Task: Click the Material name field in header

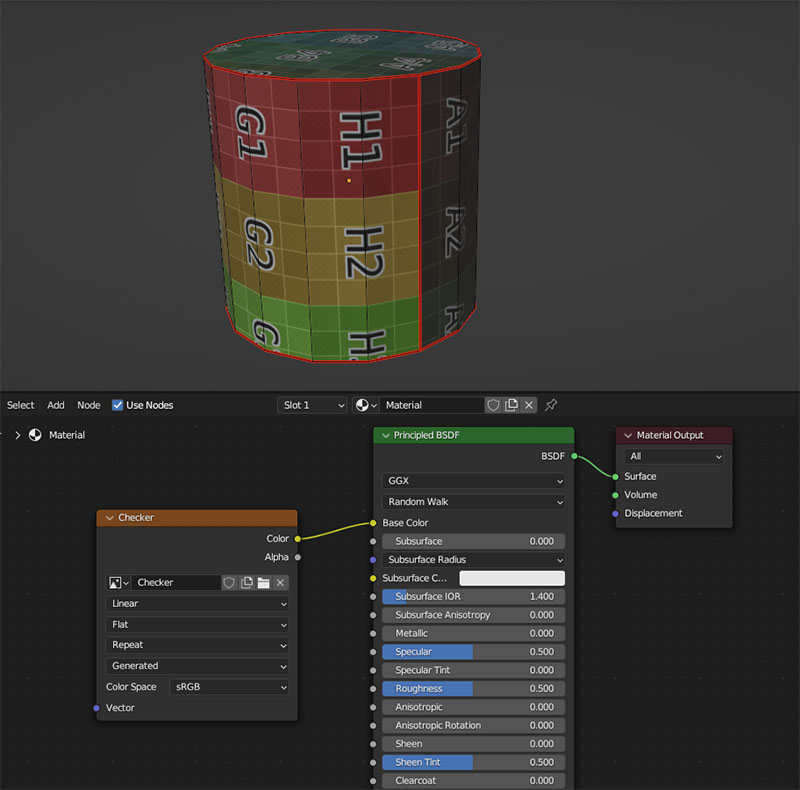Action: pos(432,405)
